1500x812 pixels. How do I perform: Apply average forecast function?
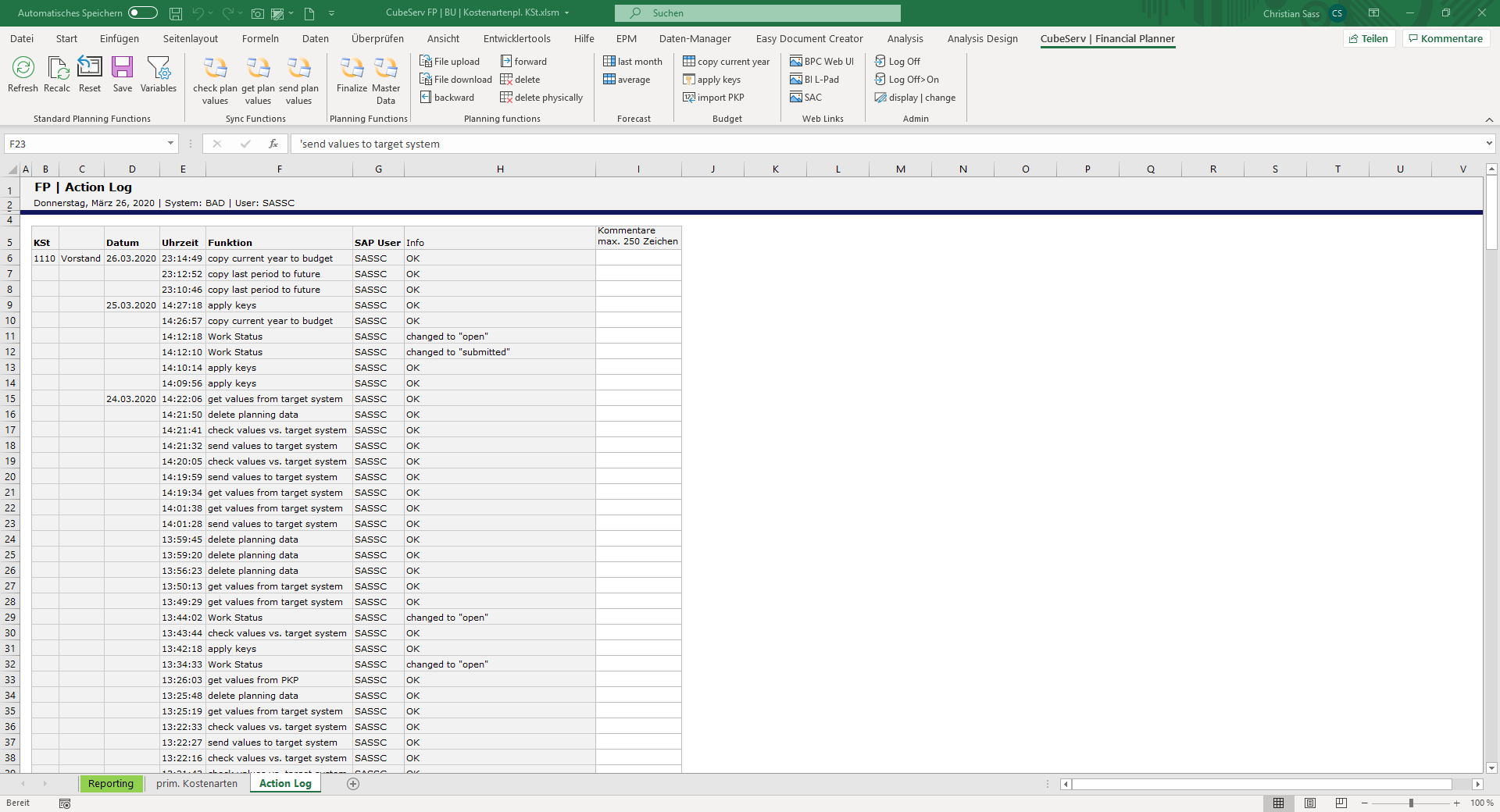coord(627,79)
